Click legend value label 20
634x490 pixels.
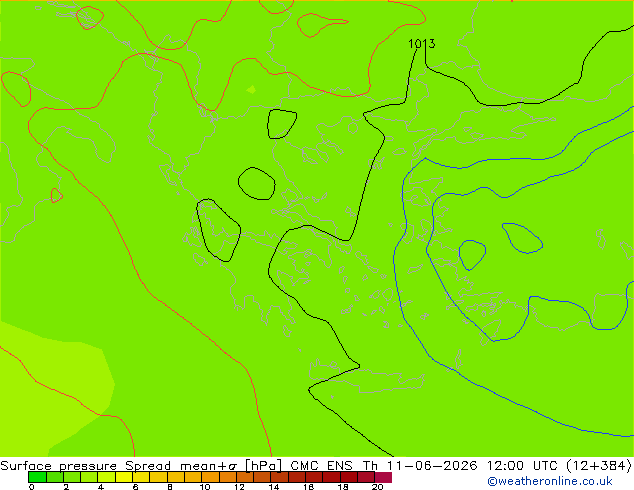pyautogui.click(x=377, y=487)
